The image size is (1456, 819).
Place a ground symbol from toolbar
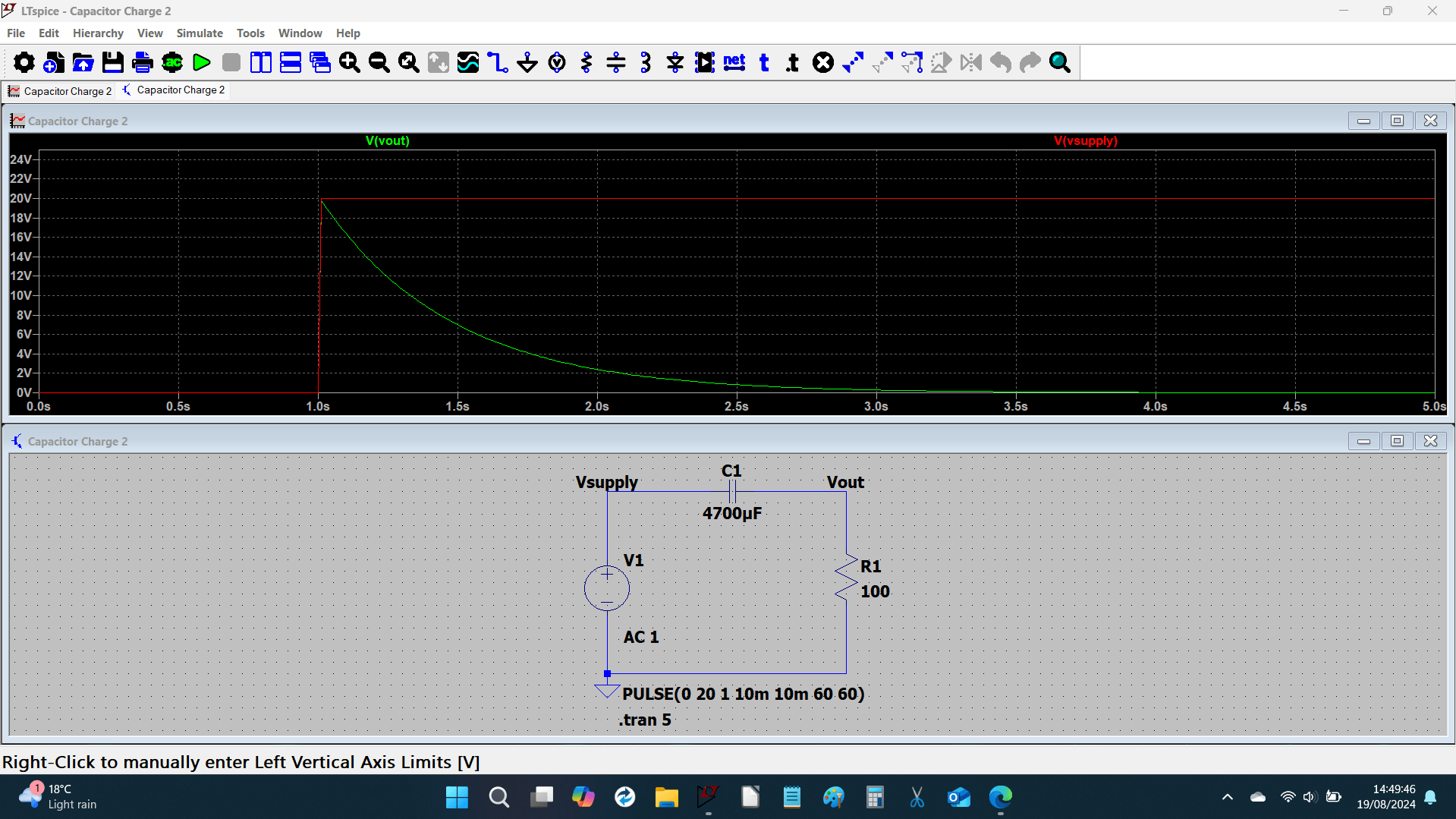(527, 62)
